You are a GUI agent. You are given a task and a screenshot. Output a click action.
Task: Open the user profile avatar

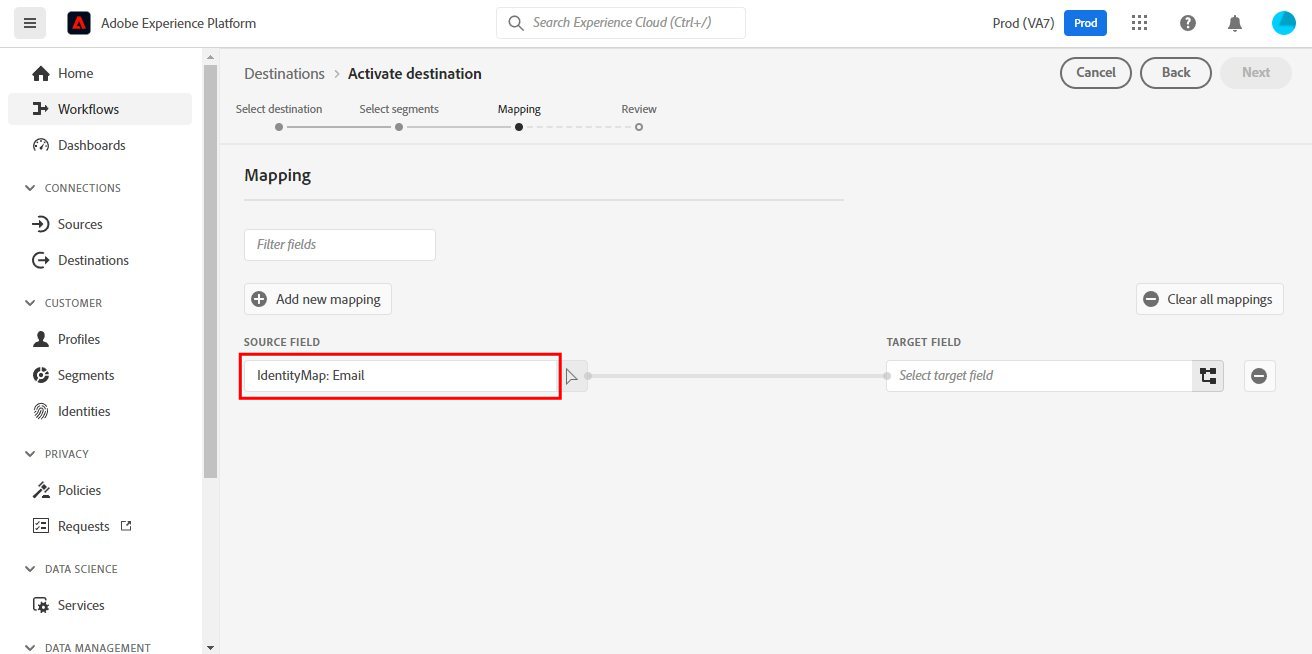coord(1283,23)
